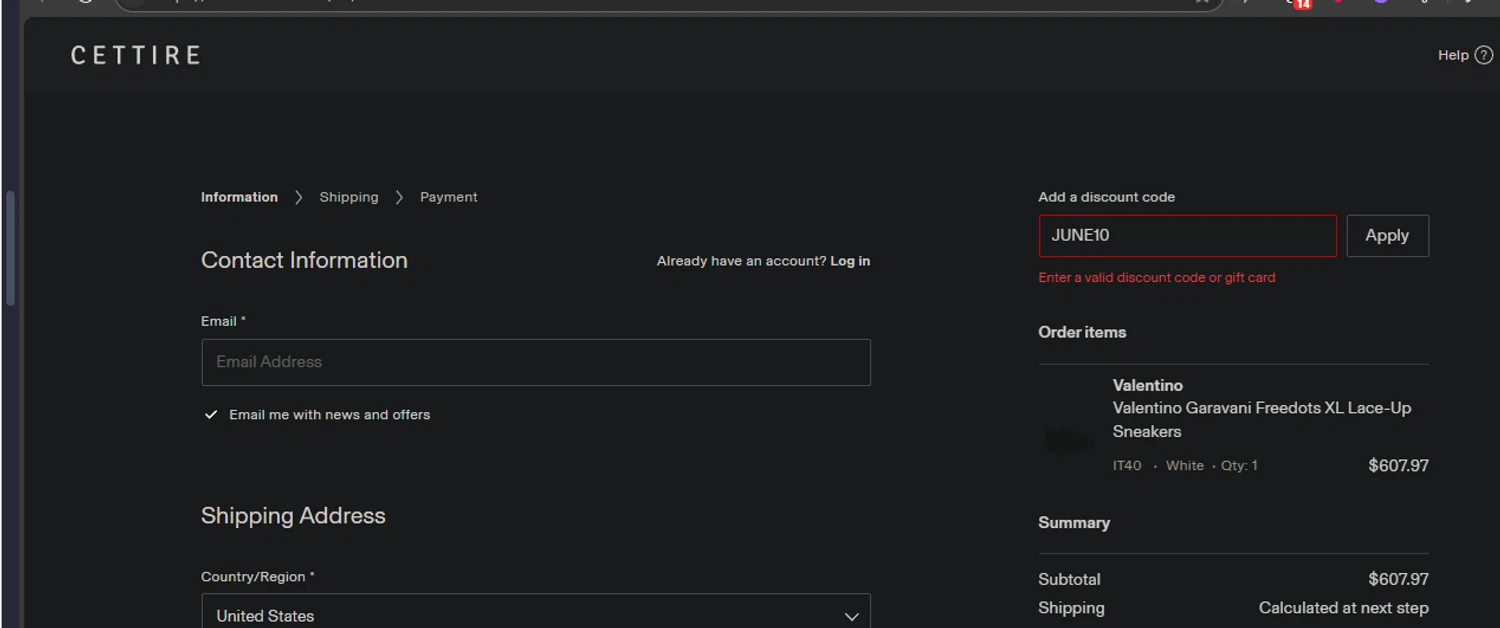The height and width of the screenshot is (628, 1500).
Task: Click the IT40 size label
Action: [1127, 466]
